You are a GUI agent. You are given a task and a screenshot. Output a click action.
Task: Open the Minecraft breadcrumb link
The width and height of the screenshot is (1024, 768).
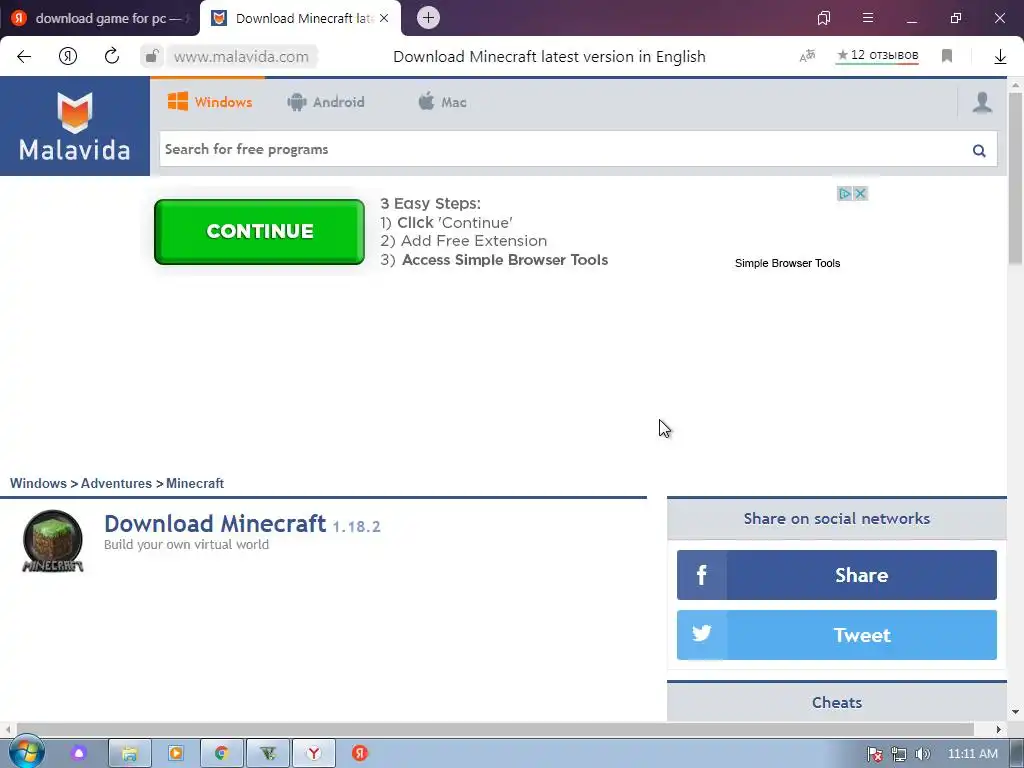tap(195, 483)
